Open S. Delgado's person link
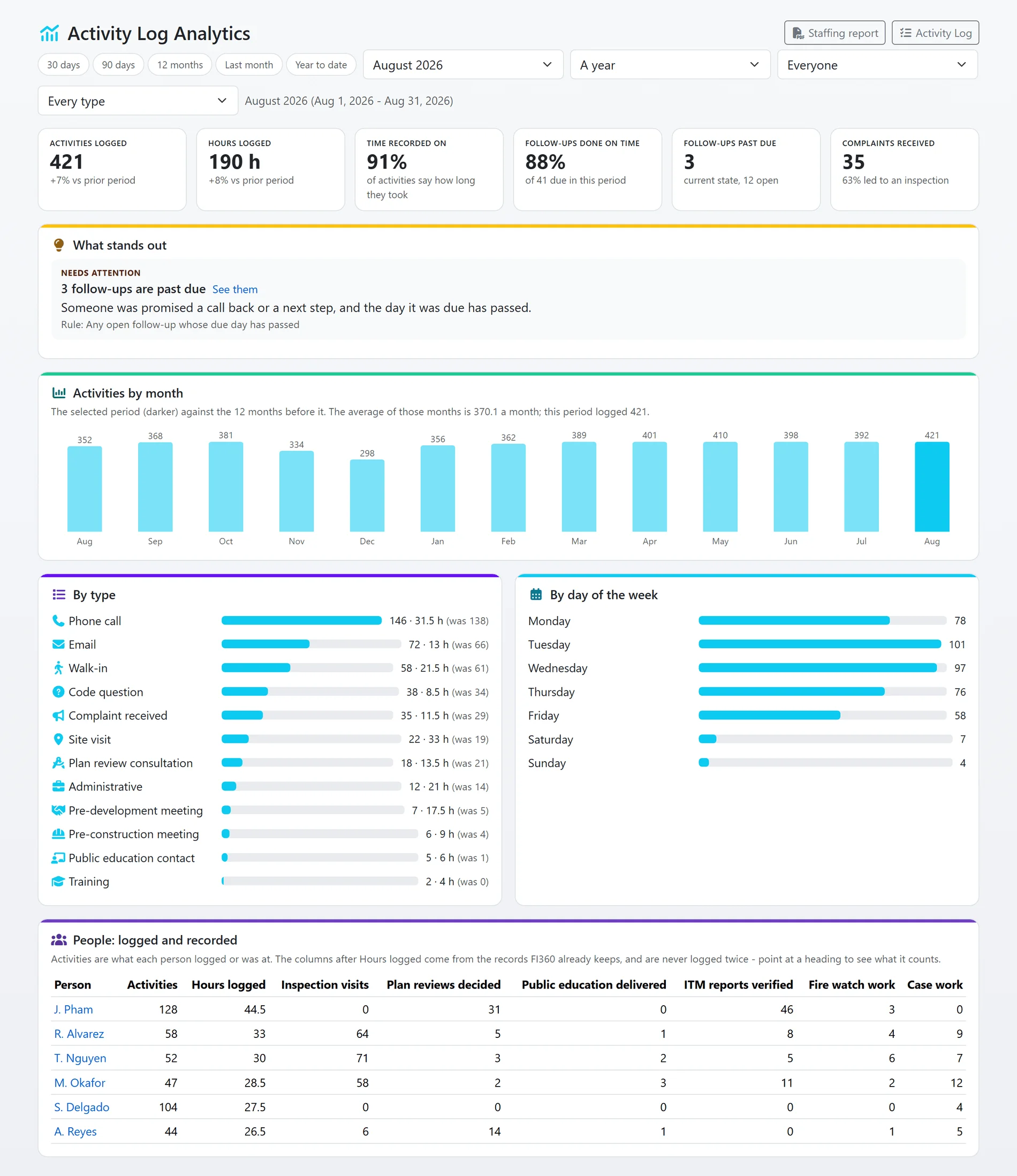This screenshot has height=1176, width=1017. click(82, 1107)
